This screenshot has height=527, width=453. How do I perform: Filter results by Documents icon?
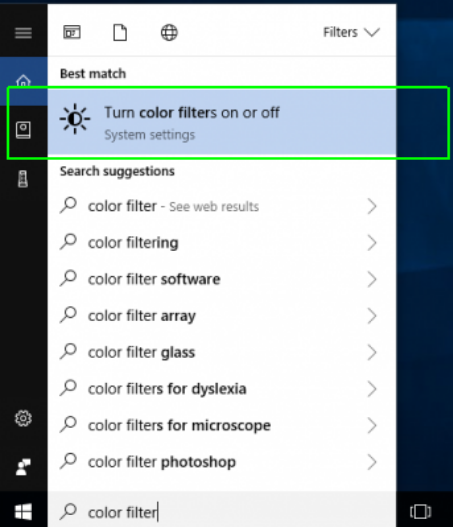[120, 33]
